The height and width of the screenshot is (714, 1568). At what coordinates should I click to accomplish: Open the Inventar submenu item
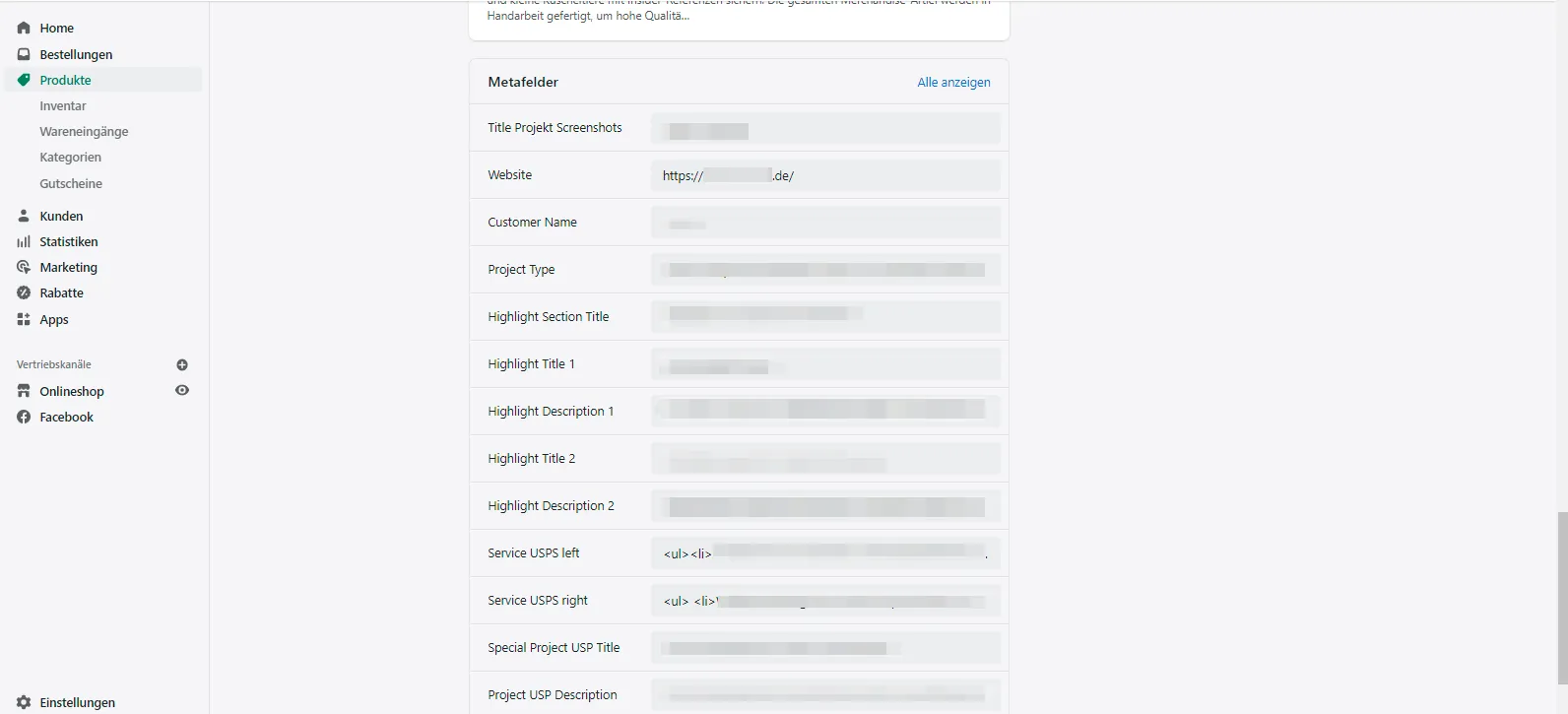coord(63,105)
